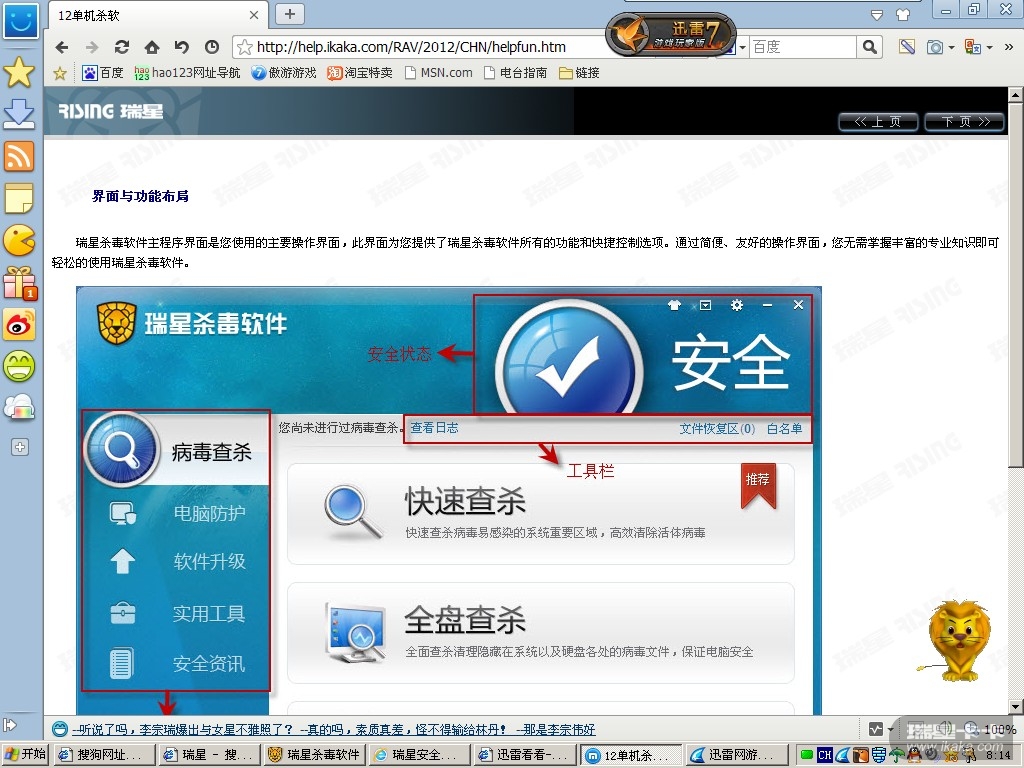Click the QQ penguin tray icon
Viewport: 1024px width, 768px height.
pos(916,756)
